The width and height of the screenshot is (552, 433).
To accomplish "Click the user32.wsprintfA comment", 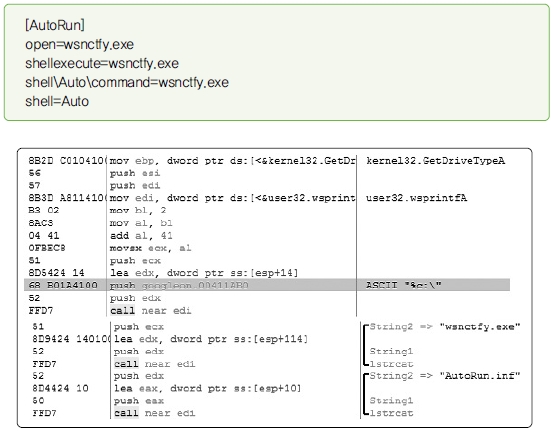I will (416, 198).
